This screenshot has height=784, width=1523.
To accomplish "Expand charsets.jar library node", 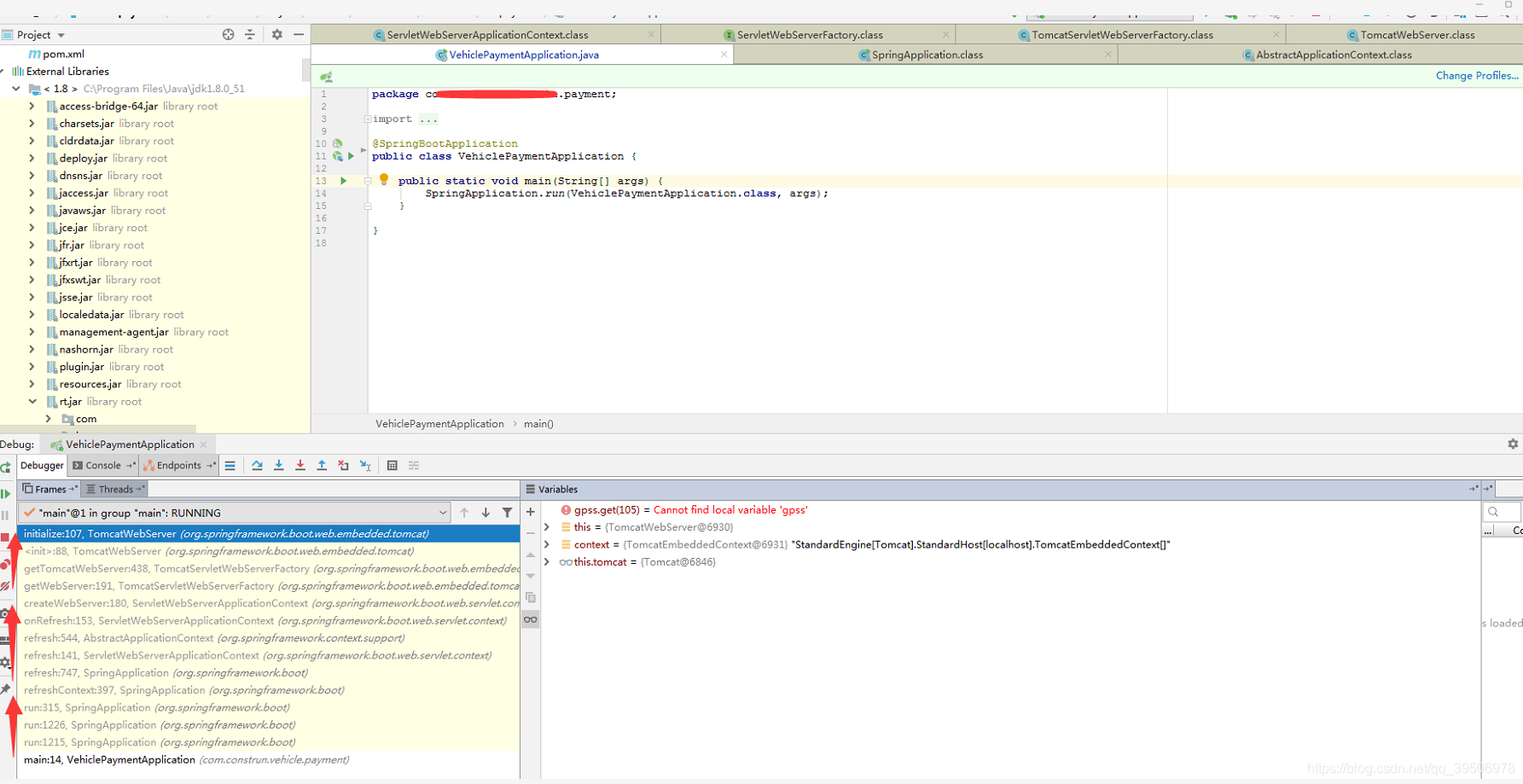I will tap(32, 124).
